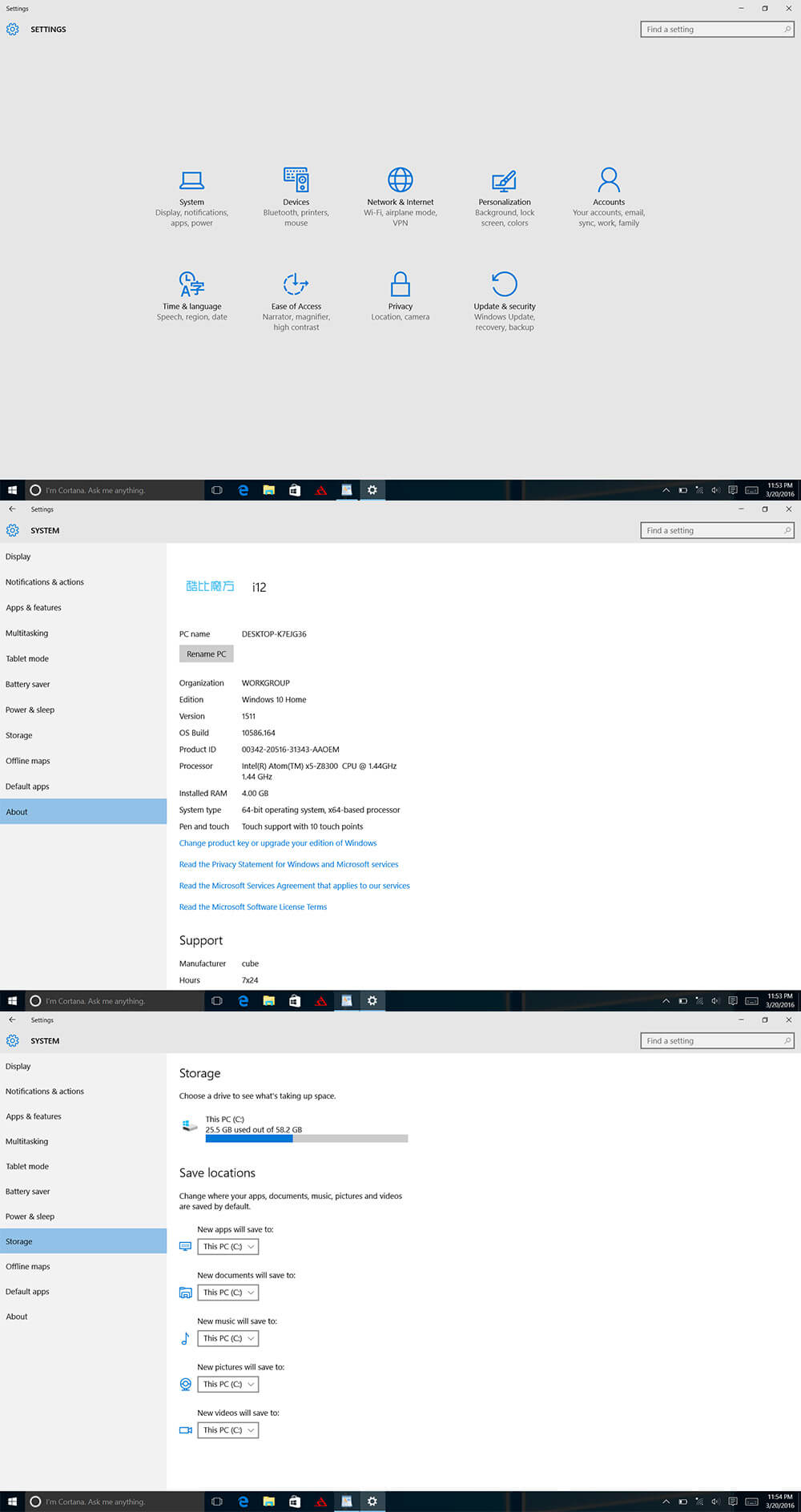Expand the New apps will save to dropdown

tap(228, 1246)
